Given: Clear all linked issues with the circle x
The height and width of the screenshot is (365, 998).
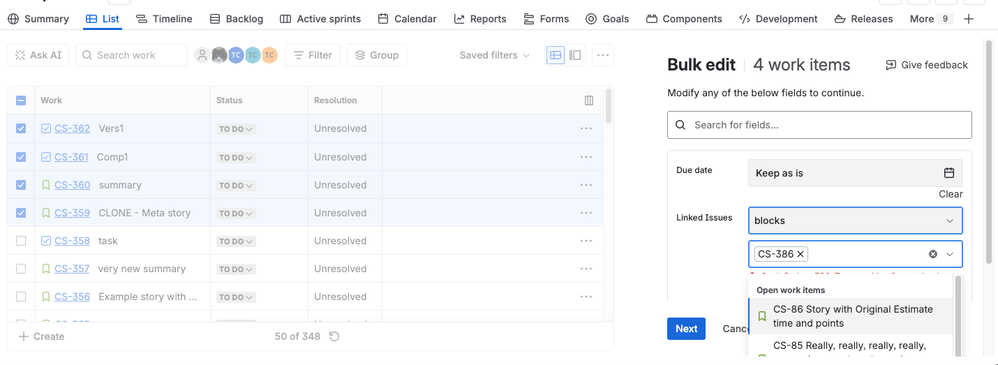Looking at the screenshot, I should click(x=933, y=254).
